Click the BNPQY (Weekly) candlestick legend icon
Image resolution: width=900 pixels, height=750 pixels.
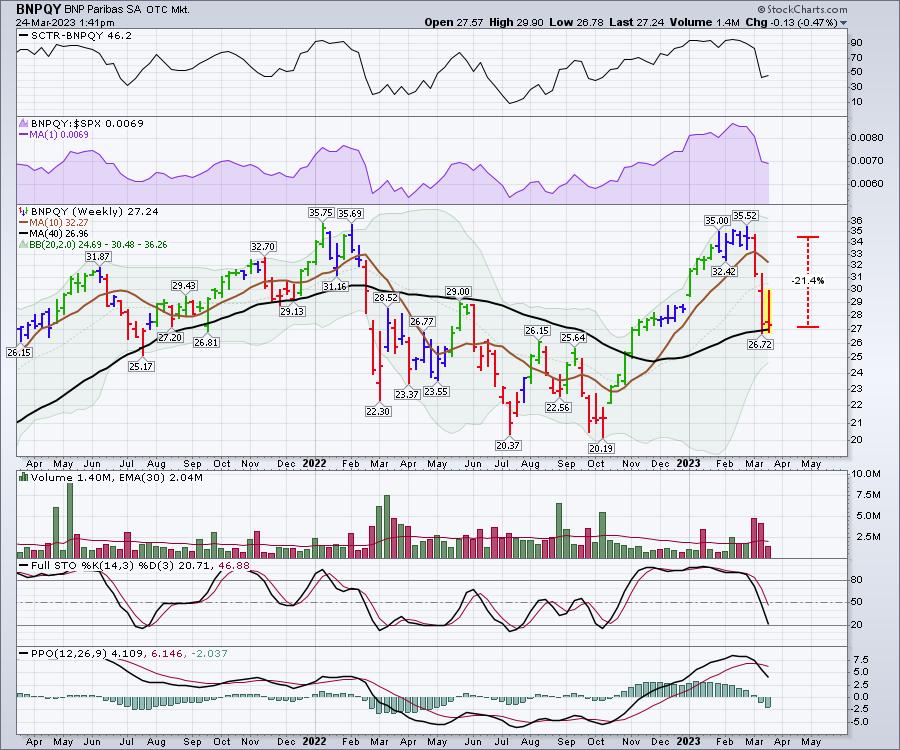(24, 213)
